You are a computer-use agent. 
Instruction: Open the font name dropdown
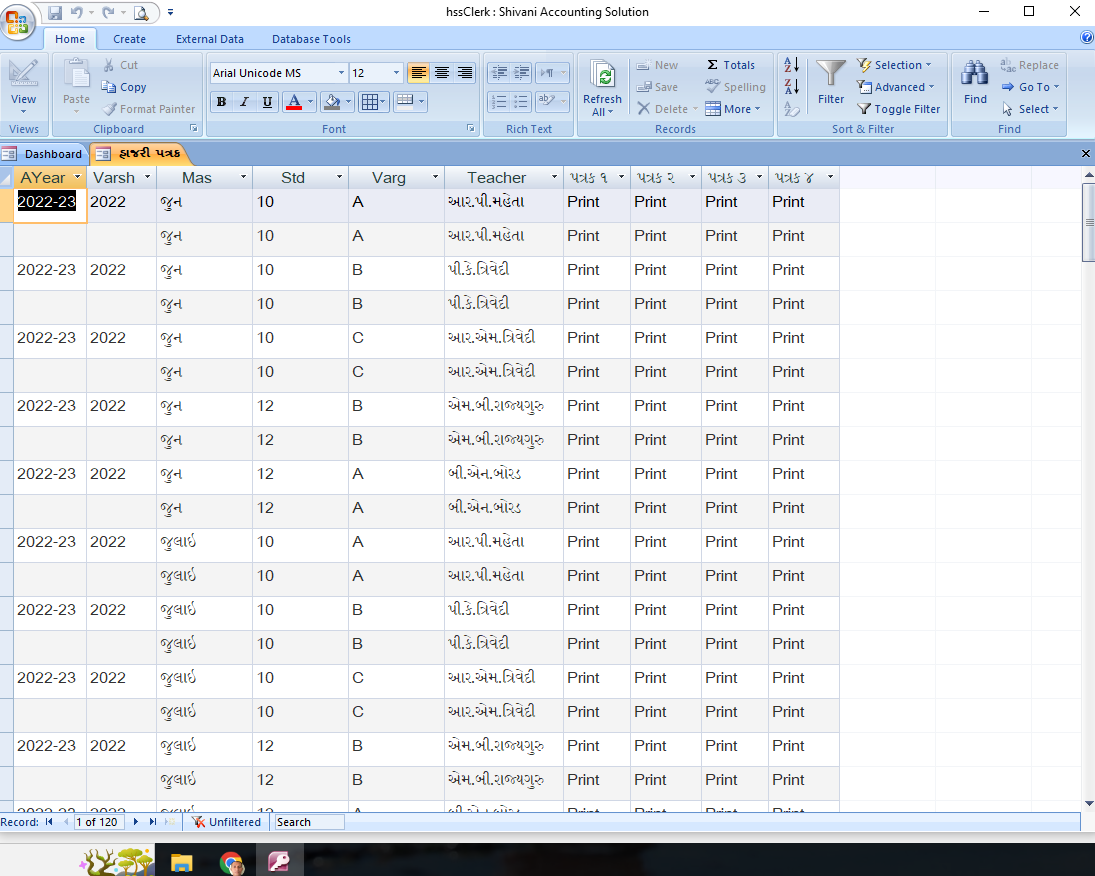(341, 73)
